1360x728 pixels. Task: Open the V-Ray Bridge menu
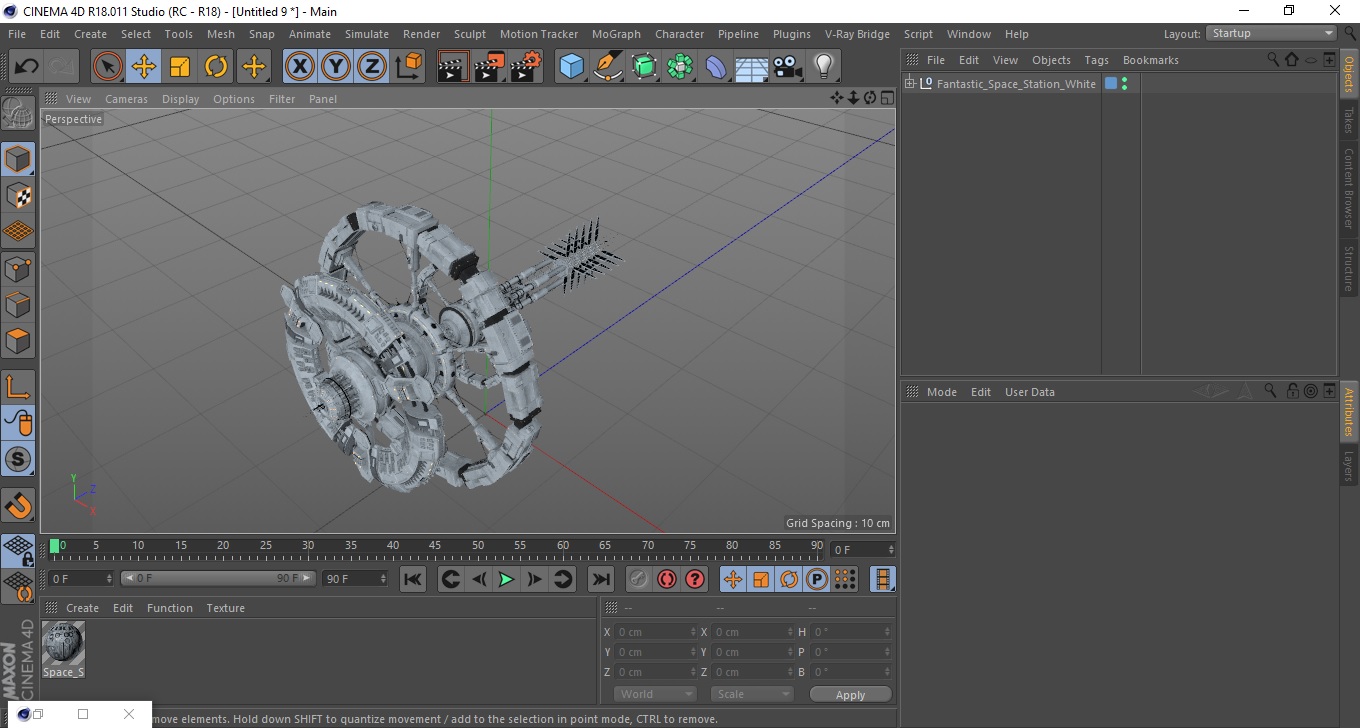coord(857,34)
